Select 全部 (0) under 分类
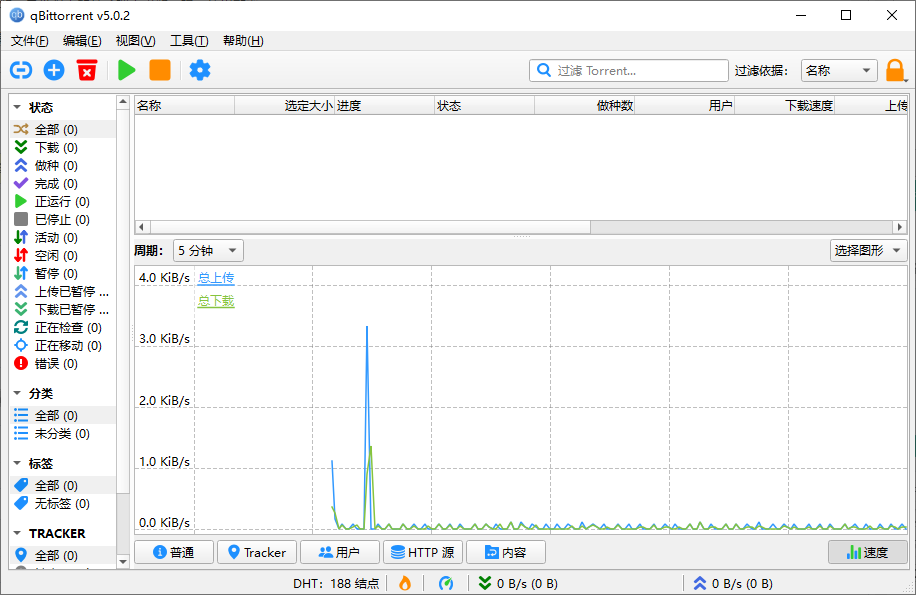Viewport: 916px width, 595px height. (63, 415)
